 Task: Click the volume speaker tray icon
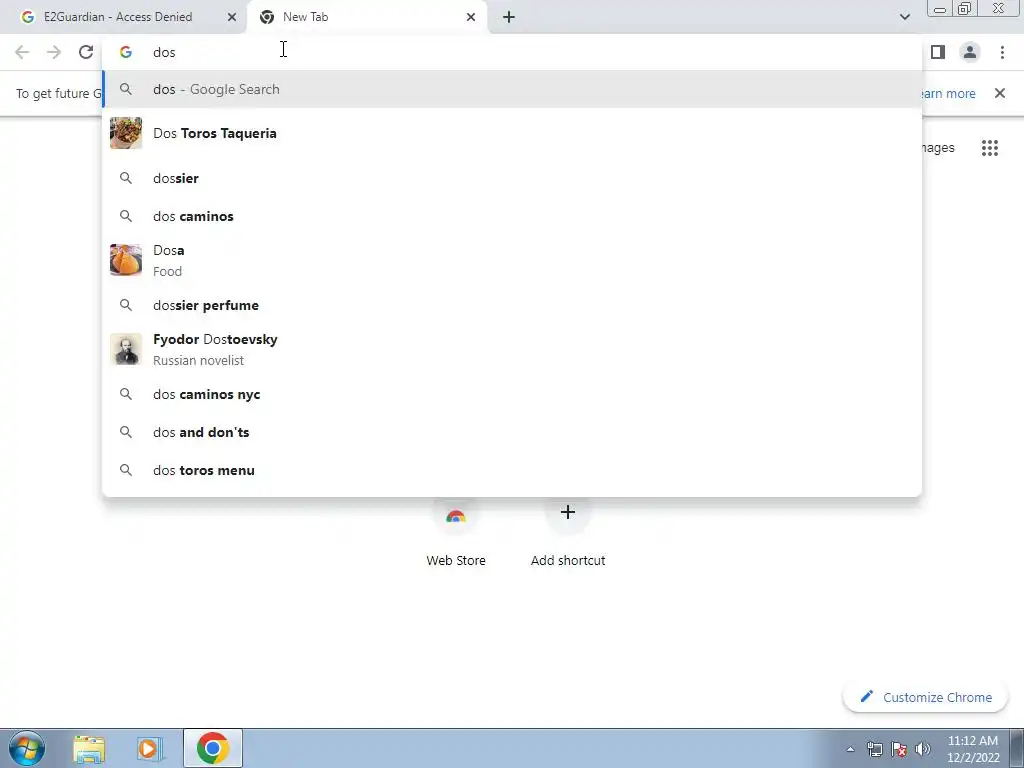tap(922, 749)
